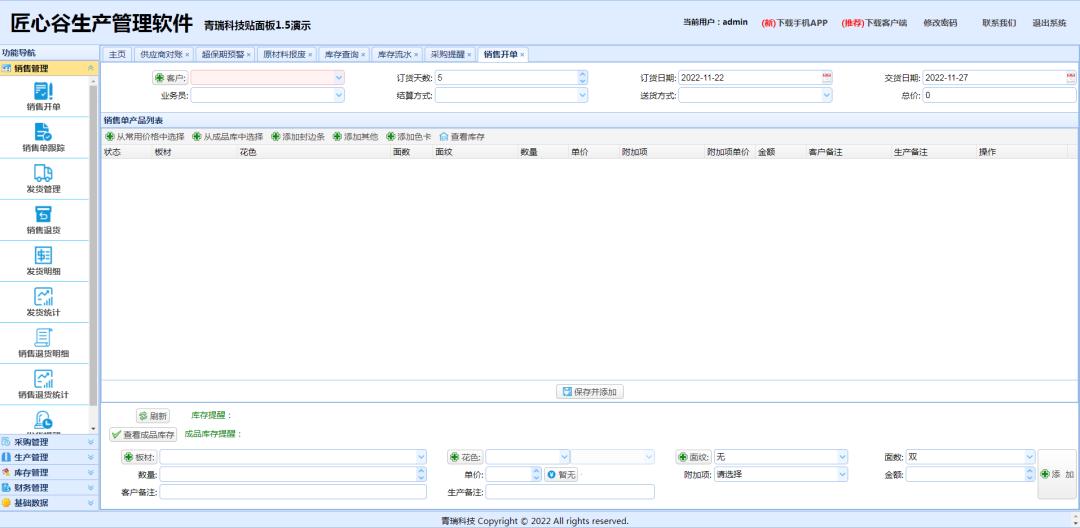Close the 采购提醒 tab

pyautogui.click(x=469, y=54)
